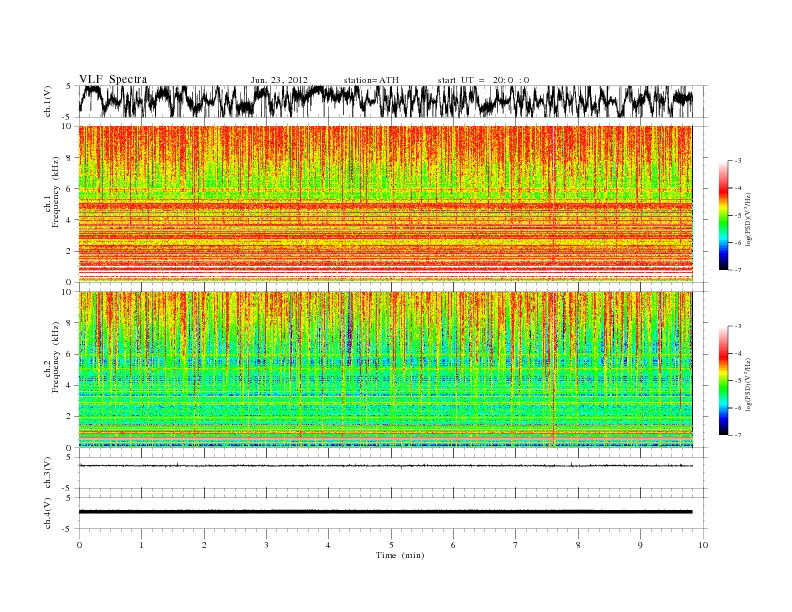Screen dimensions: 792x612
Task: Click the ch.2 spectrogram panel
Action: coord(386,369)
